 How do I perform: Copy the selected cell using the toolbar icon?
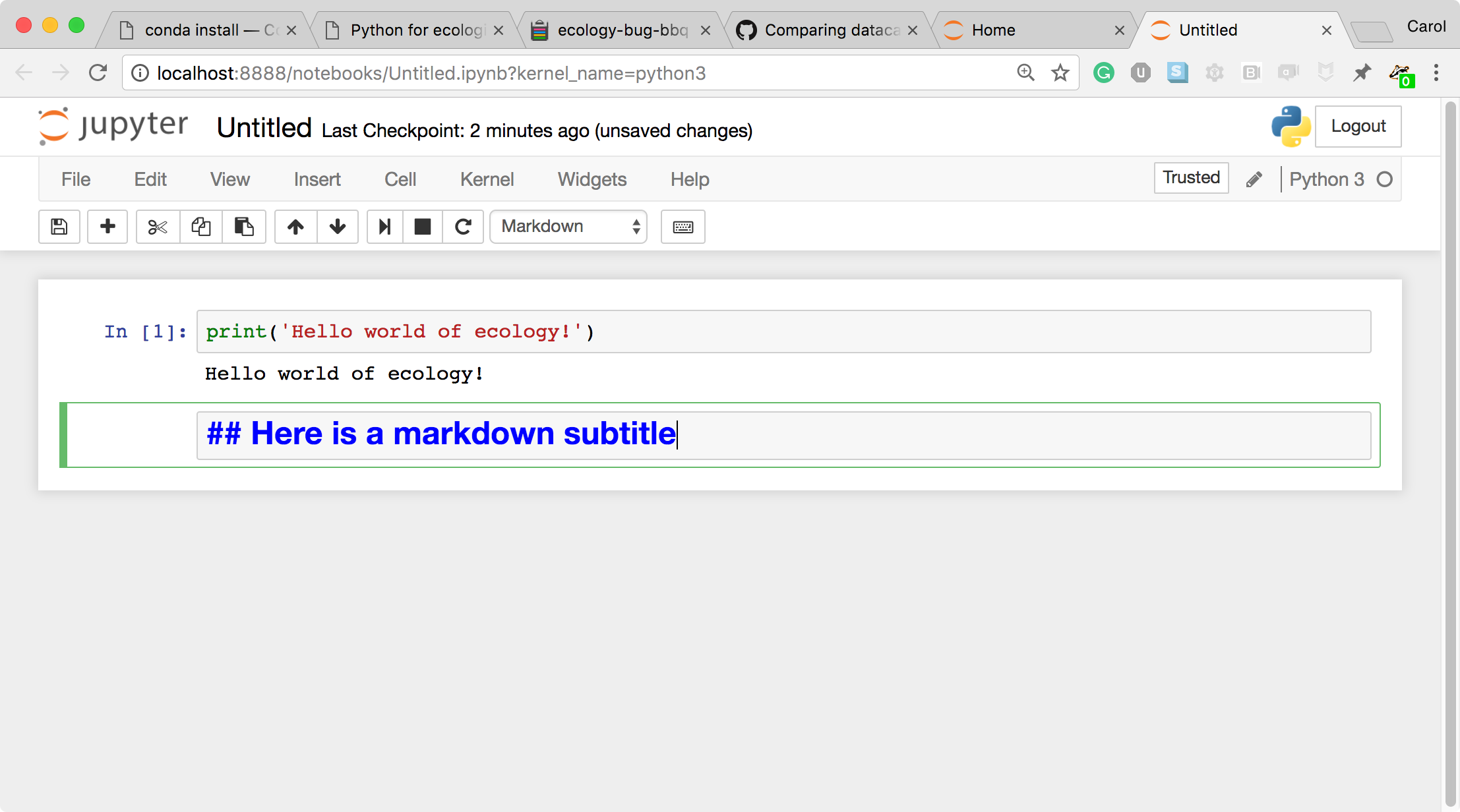pos(200,227)
